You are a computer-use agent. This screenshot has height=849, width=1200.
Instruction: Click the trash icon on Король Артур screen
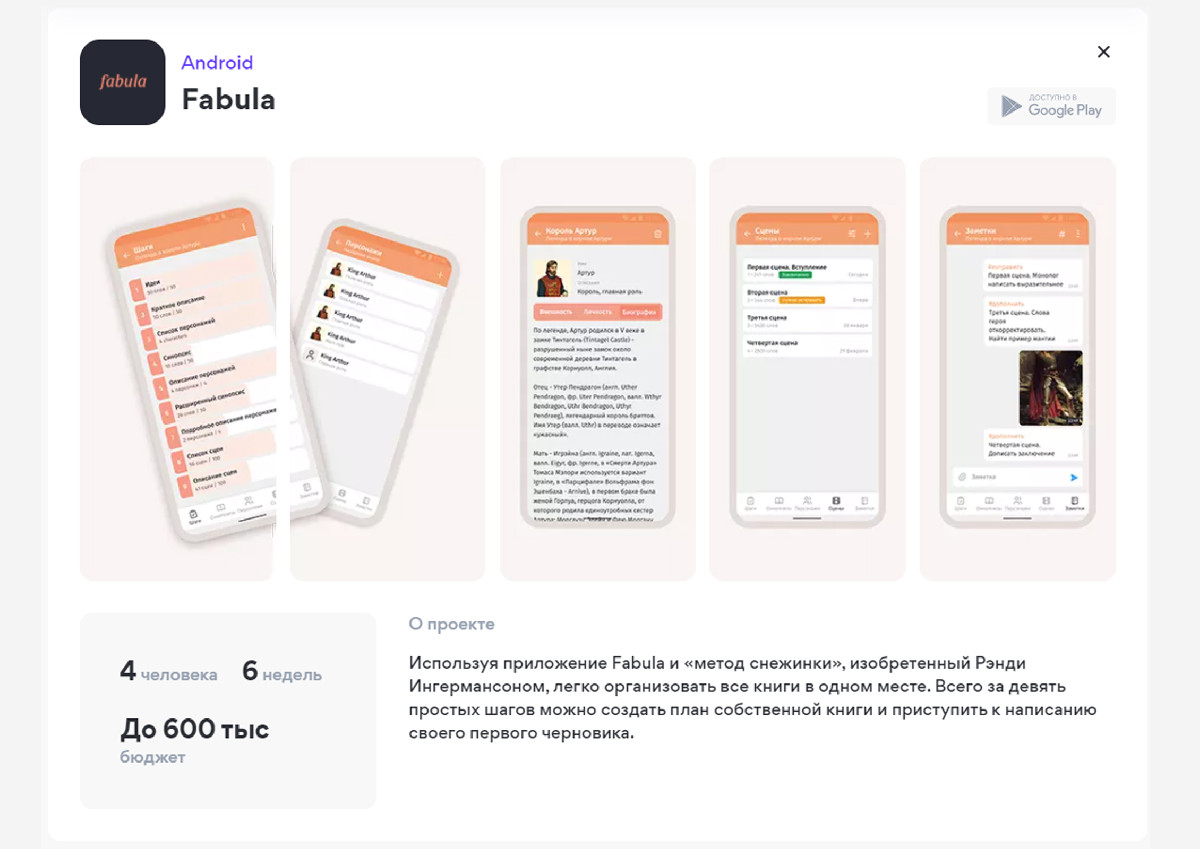pyautogui.click(x=657, y=234)
